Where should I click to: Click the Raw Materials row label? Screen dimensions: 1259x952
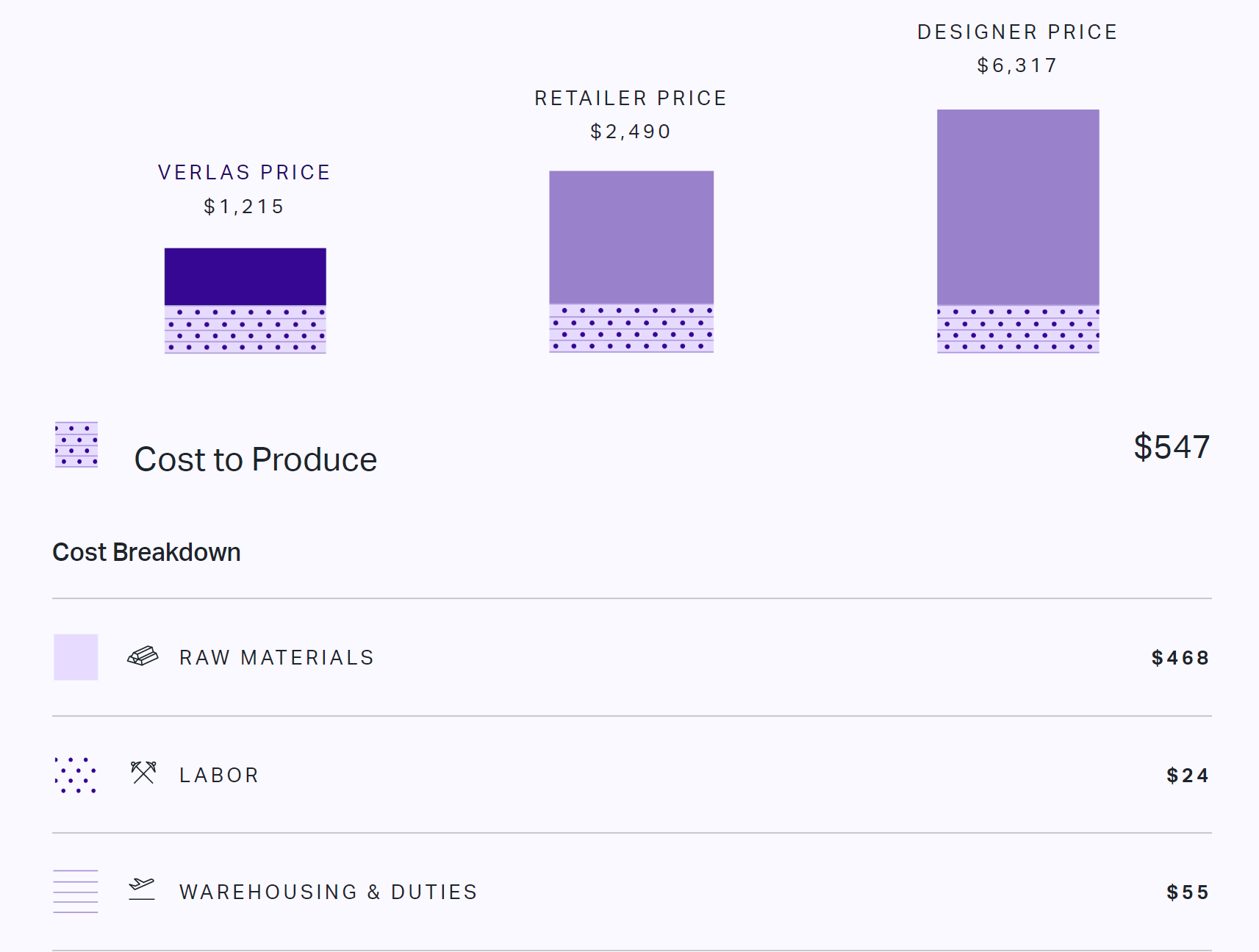click(x=277, y=658)
